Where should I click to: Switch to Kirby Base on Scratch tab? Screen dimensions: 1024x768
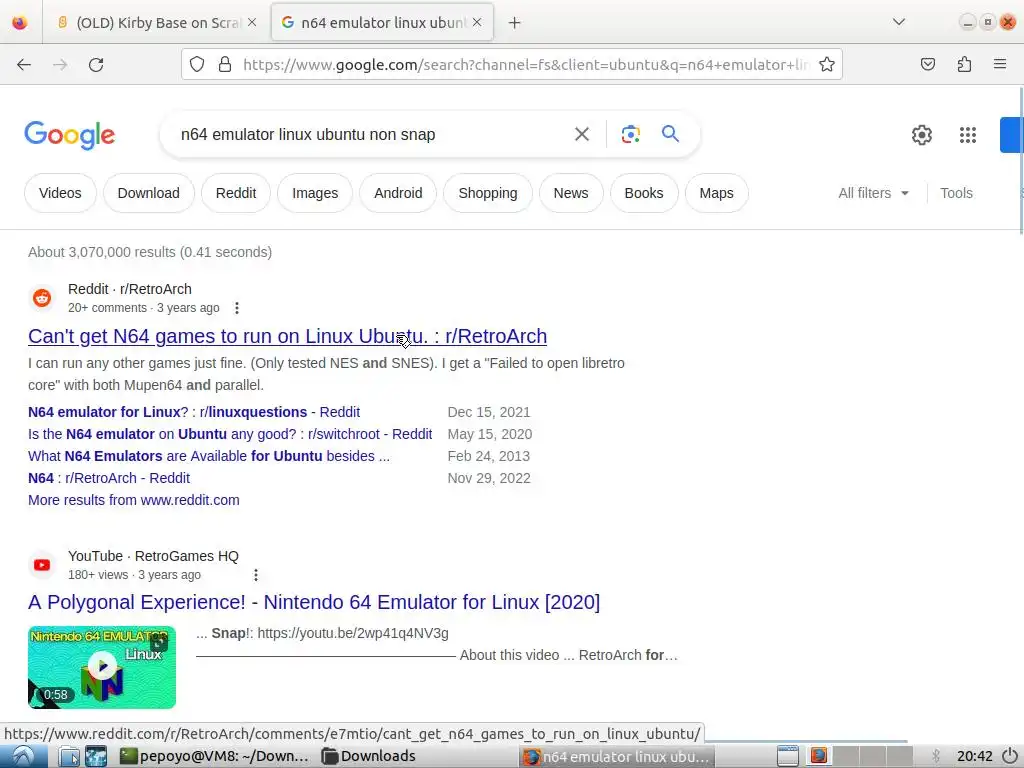coord(156,23)
